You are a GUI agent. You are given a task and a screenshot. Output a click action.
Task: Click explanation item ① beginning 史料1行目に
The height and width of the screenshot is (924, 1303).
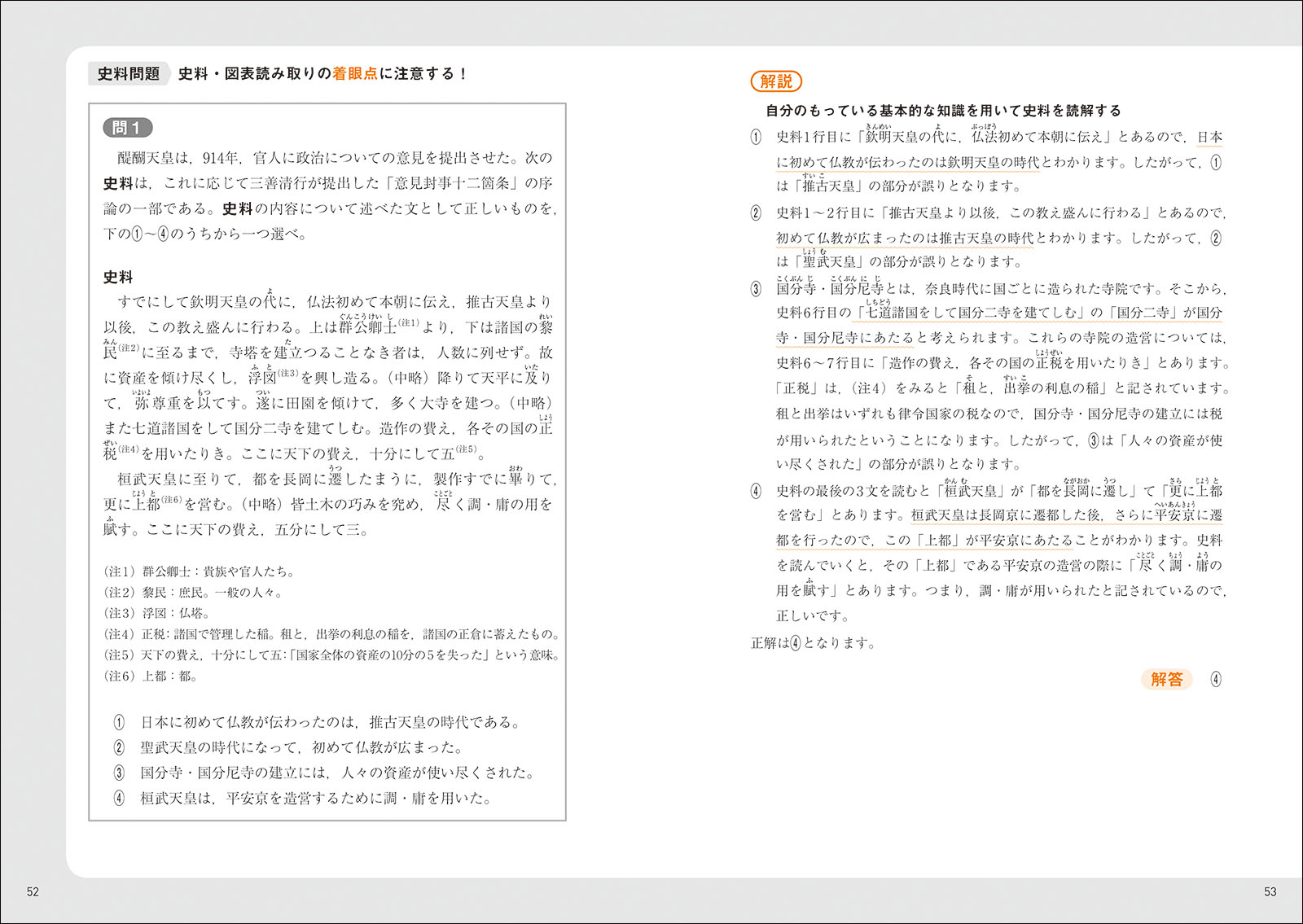[x=987, y=137]
